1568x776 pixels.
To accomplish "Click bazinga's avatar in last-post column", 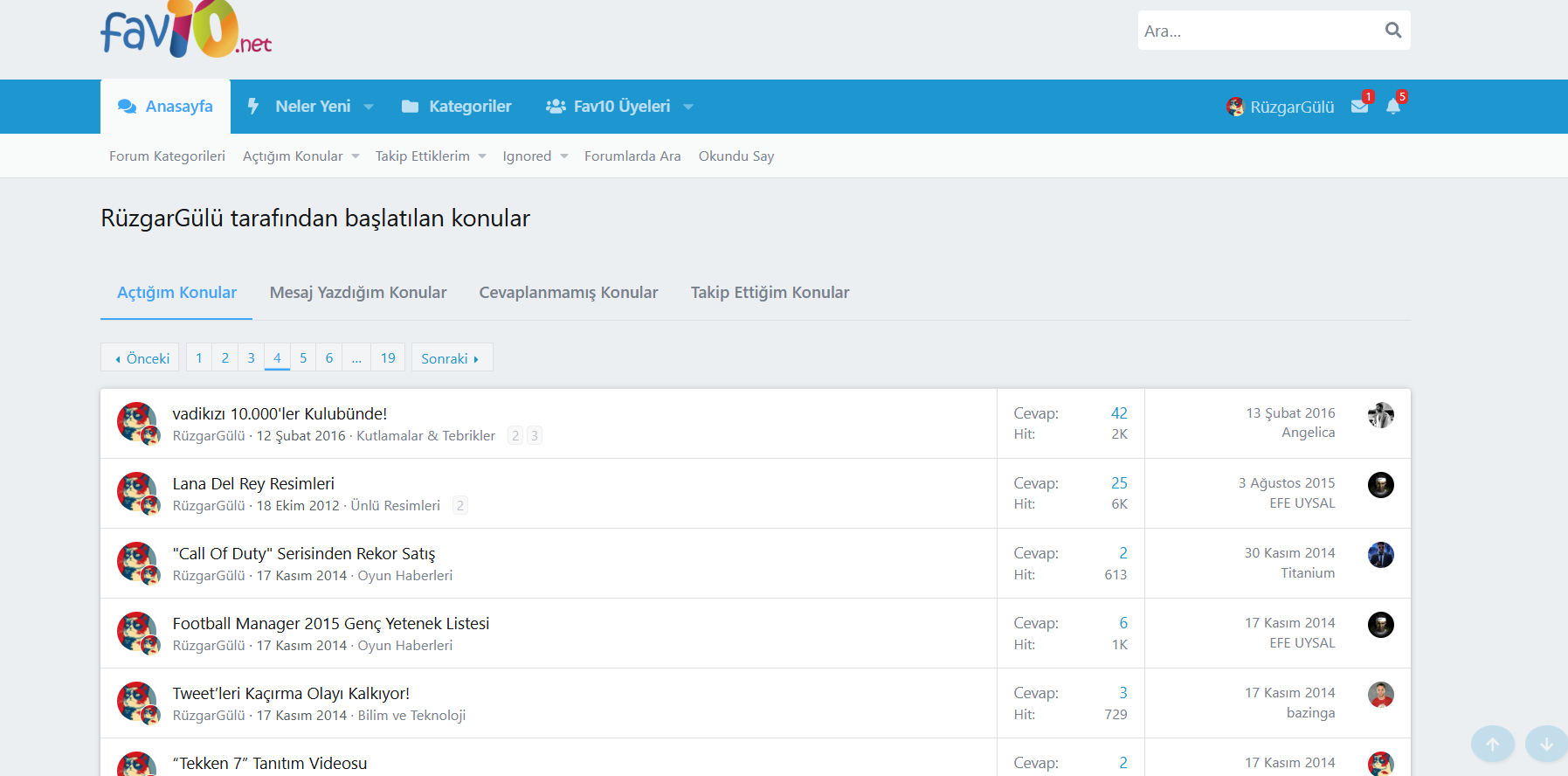I will [1380, 695].
